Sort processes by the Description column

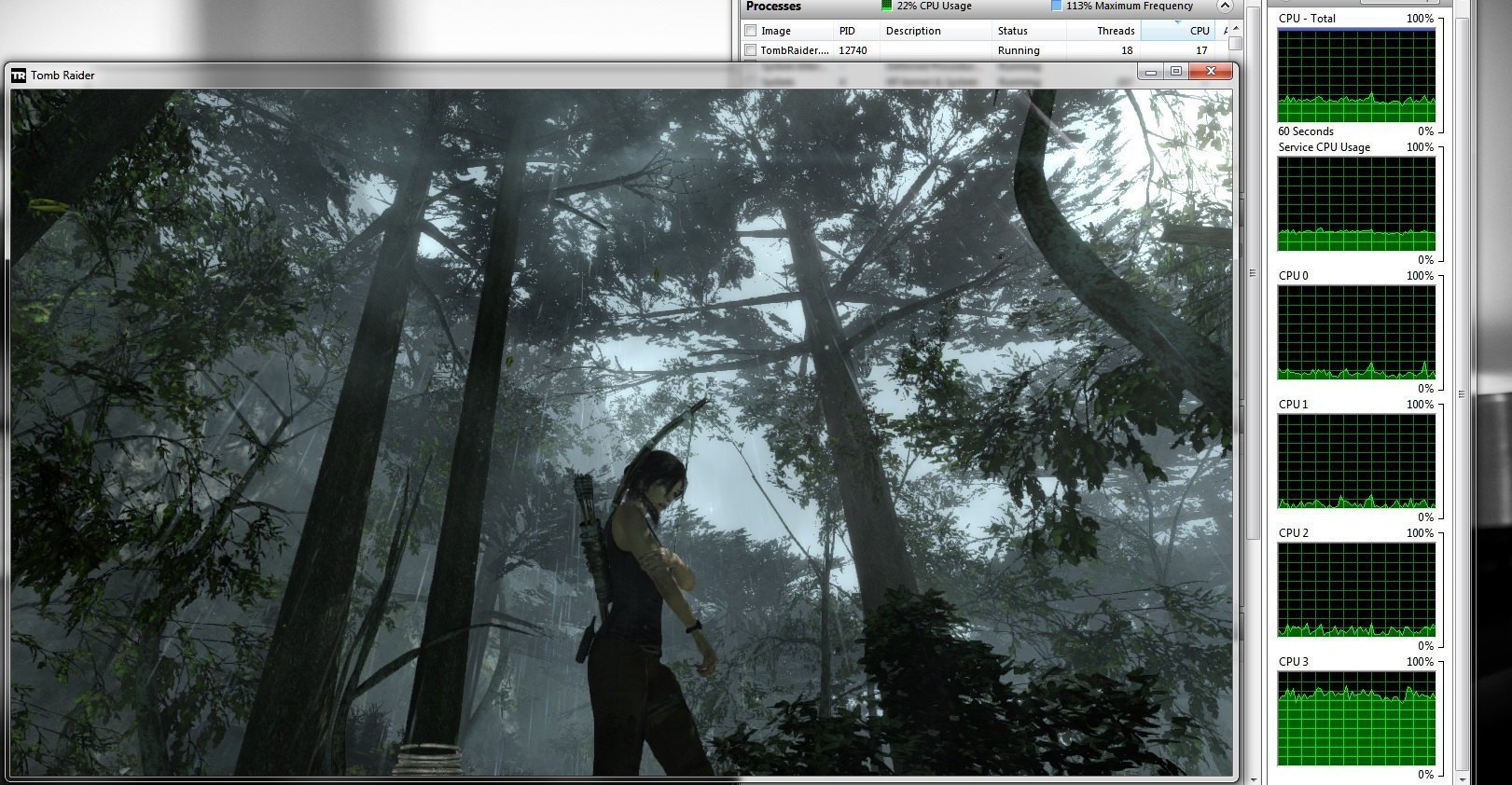click(x=914, y=31)
